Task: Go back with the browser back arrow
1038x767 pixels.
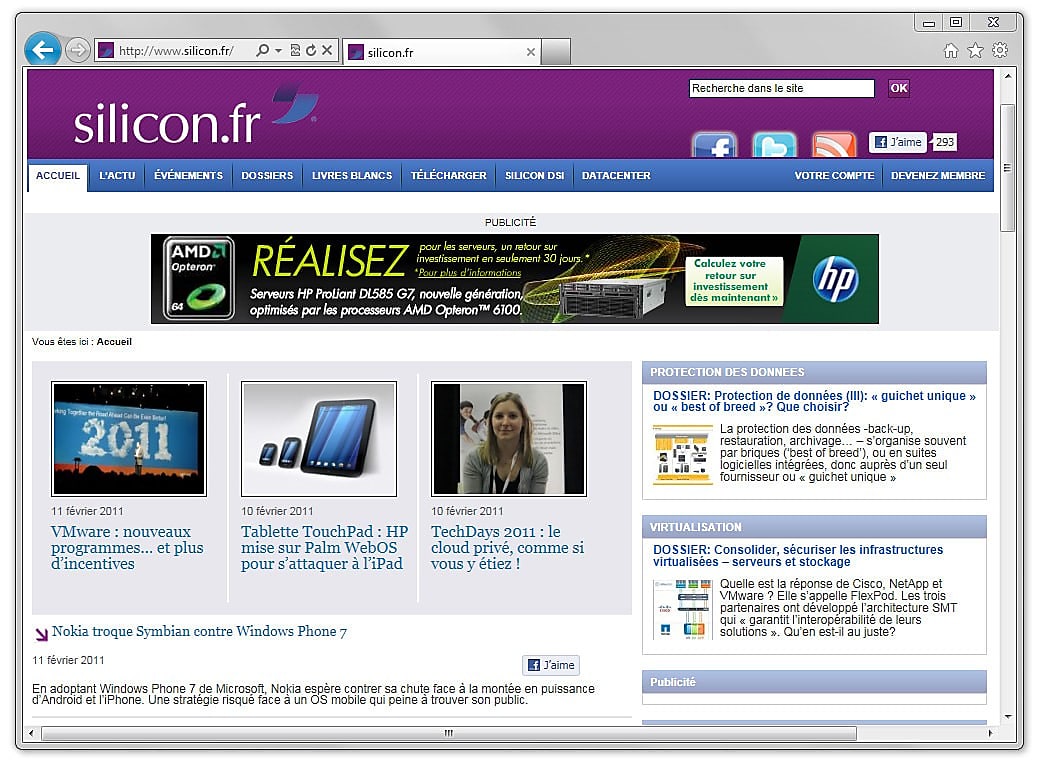Action: 42,50
